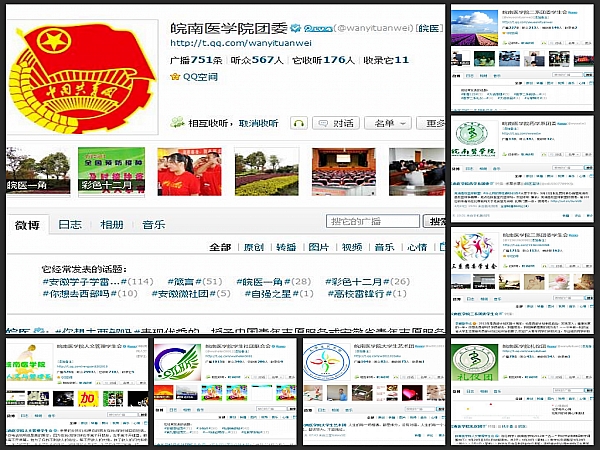Click 收录它11 count
600x450 pixels.
pos(386,60)
